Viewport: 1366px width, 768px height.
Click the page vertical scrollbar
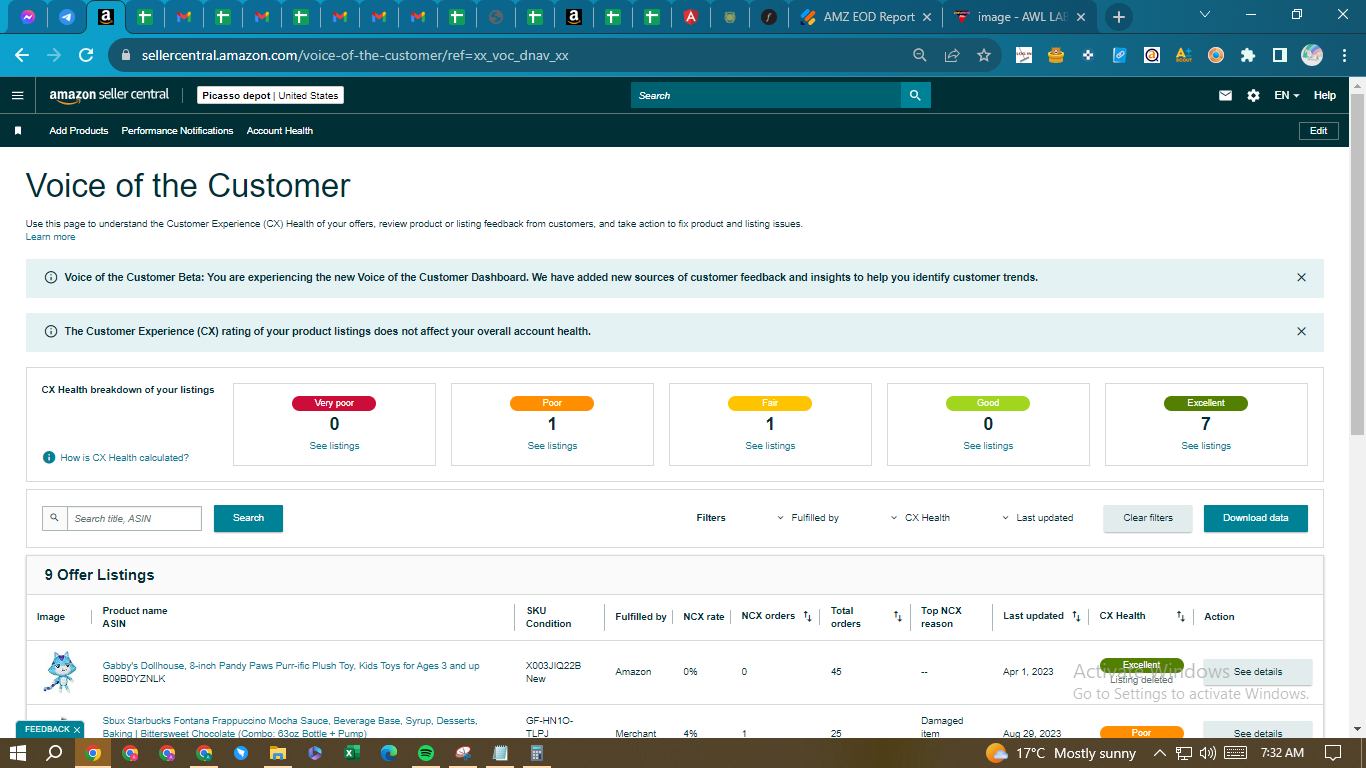point(1357,264)
